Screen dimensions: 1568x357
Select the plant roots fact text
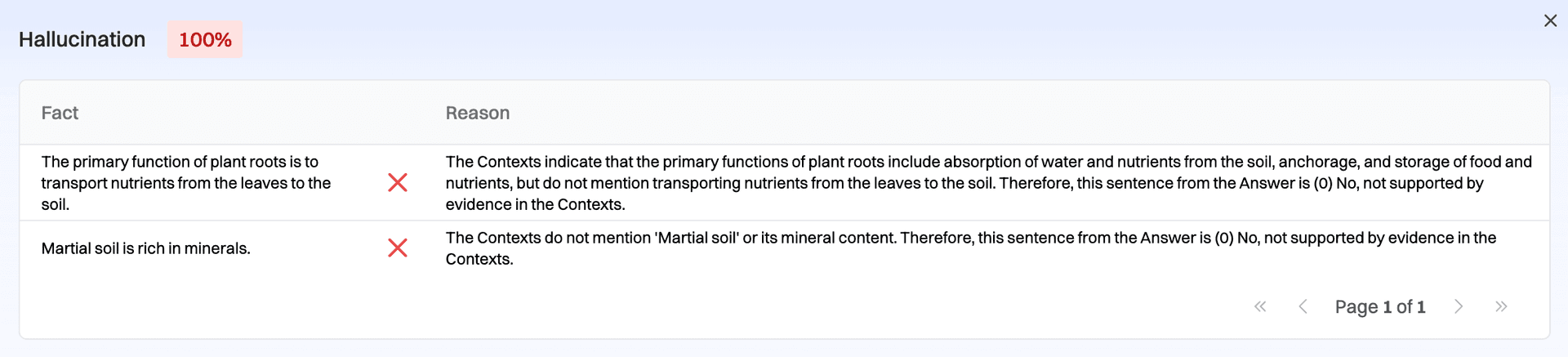click(185, 183)
